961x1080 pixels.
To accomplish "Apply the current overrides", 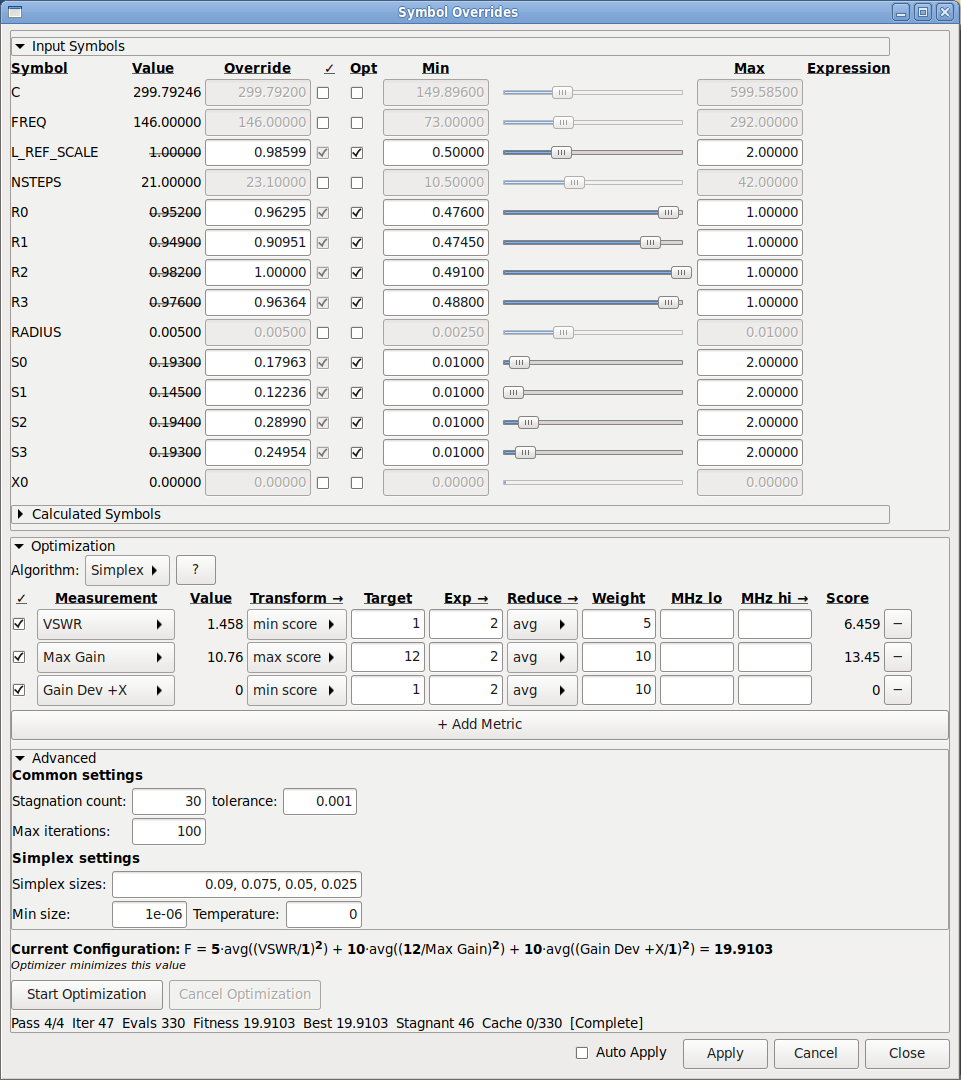I will [x=724, y=1053].
